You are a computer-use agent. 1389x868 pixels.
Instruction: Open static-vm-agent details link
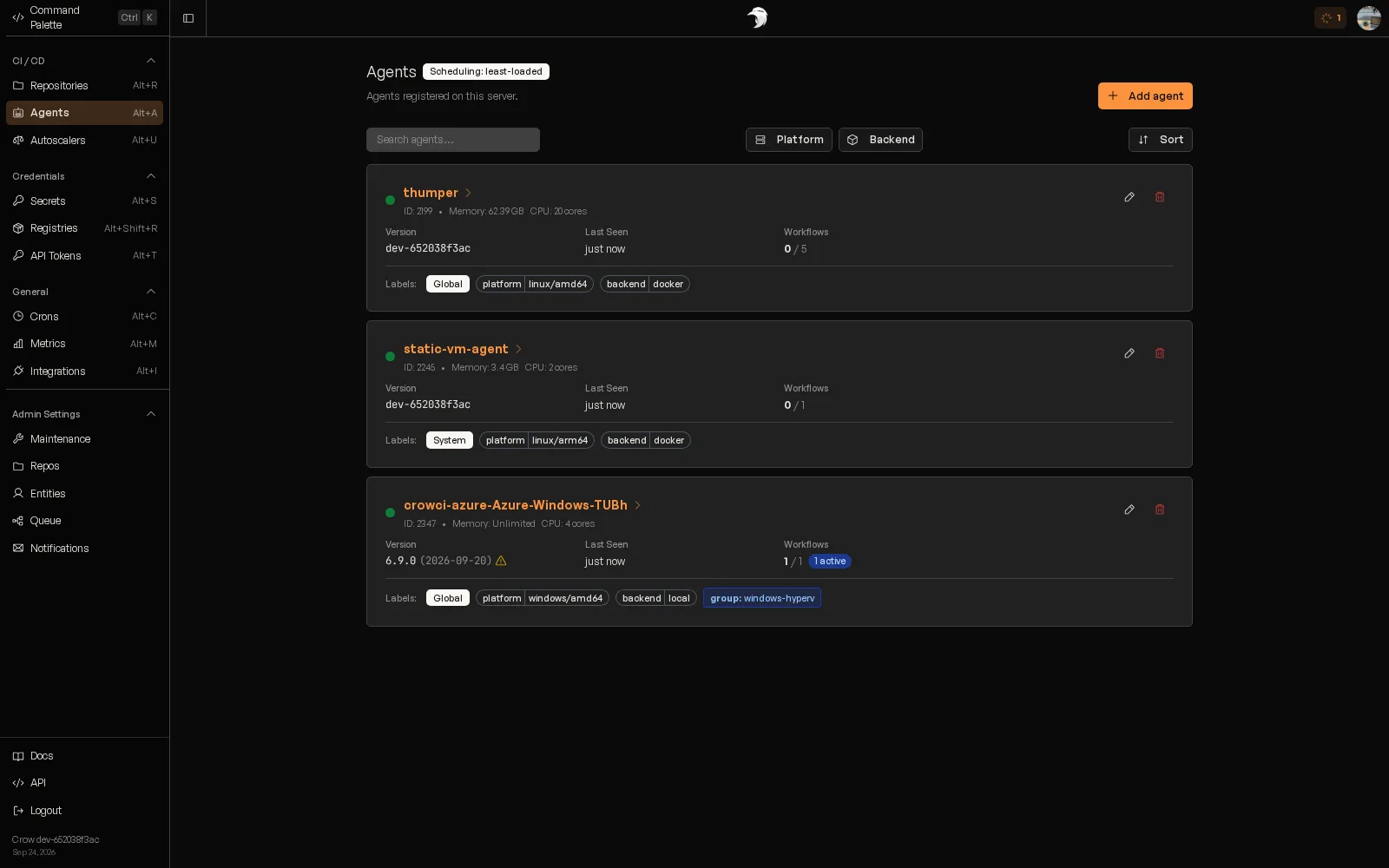pyautogui.click(x=463, y=349)
